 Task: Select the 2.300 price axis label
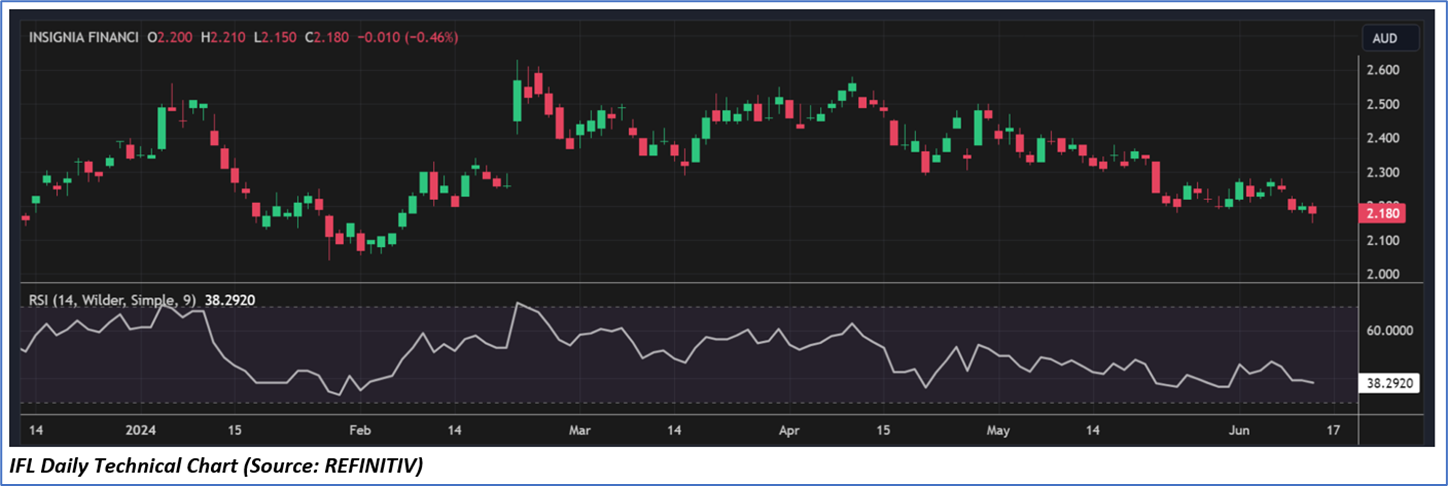pyautogui.click(x=1382, y=172)
